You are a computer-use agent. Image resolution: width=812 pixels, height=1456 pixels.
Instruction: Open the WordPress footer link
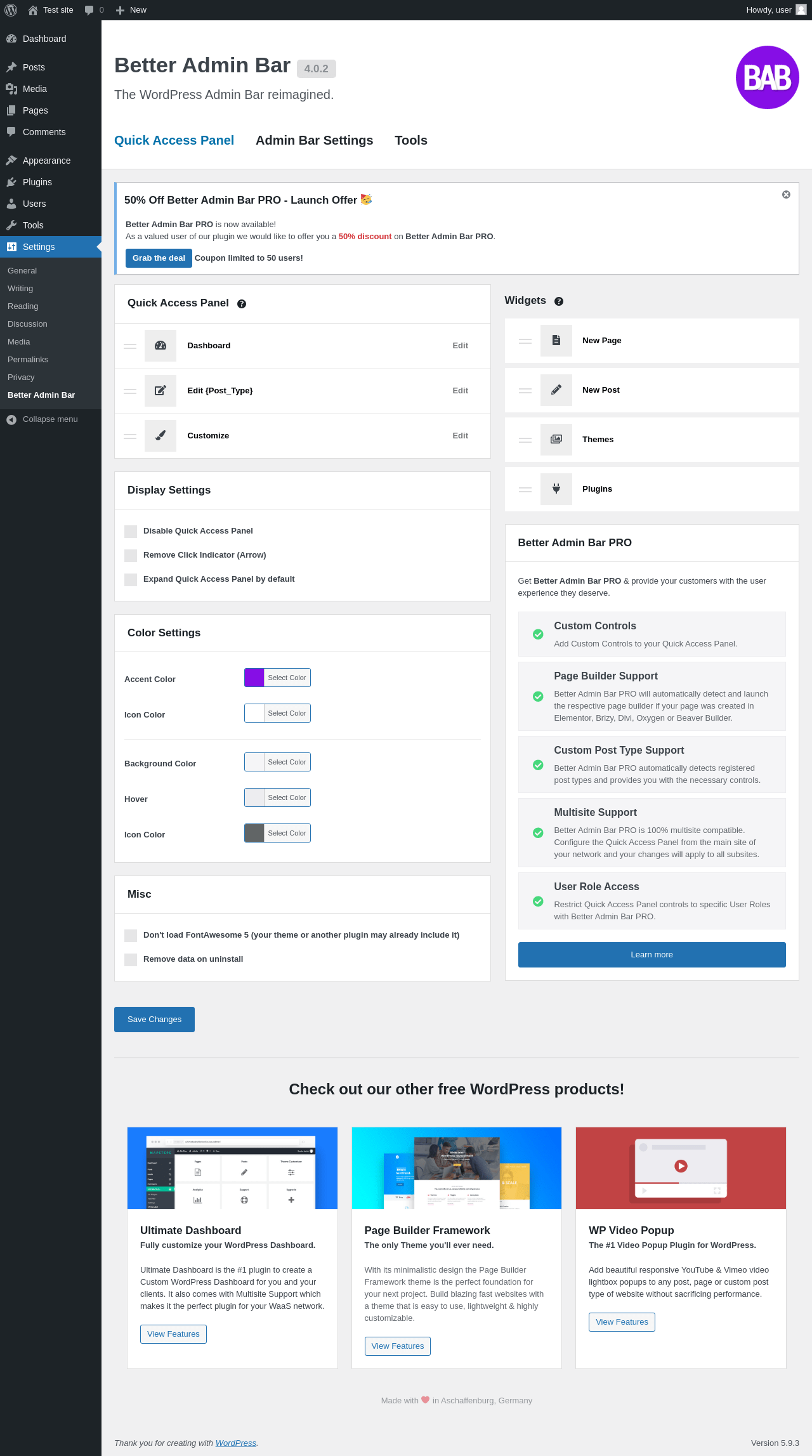(x=236, y=1443)
